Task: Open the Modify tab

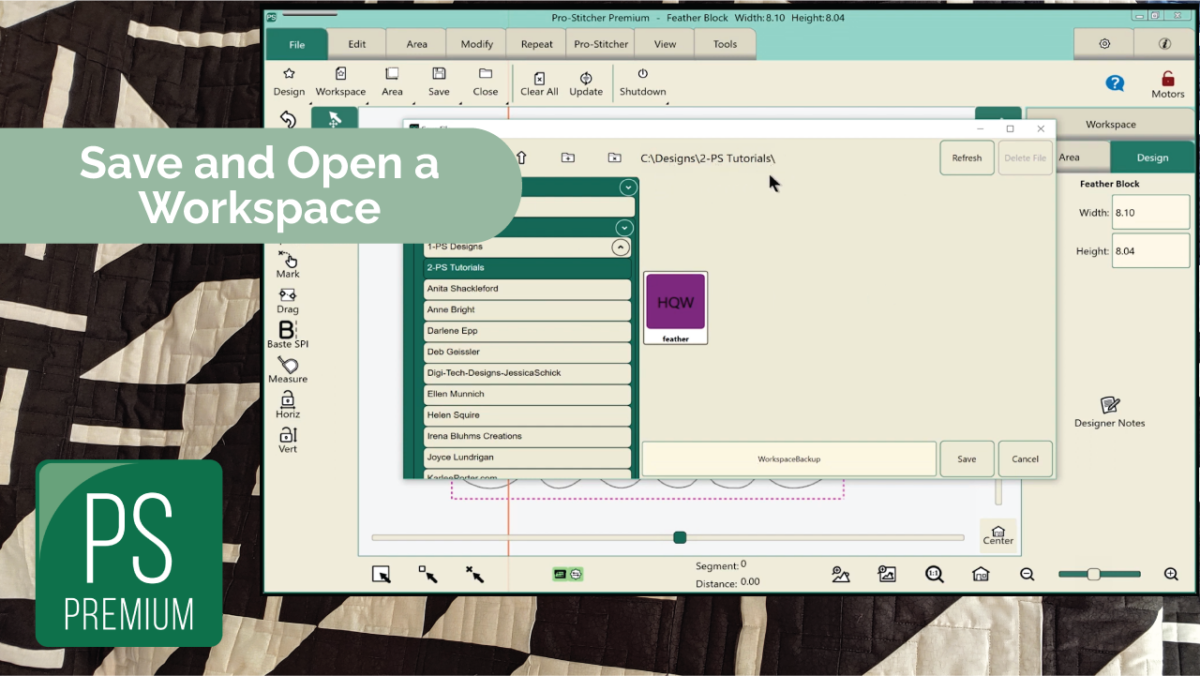Action: 476,44
